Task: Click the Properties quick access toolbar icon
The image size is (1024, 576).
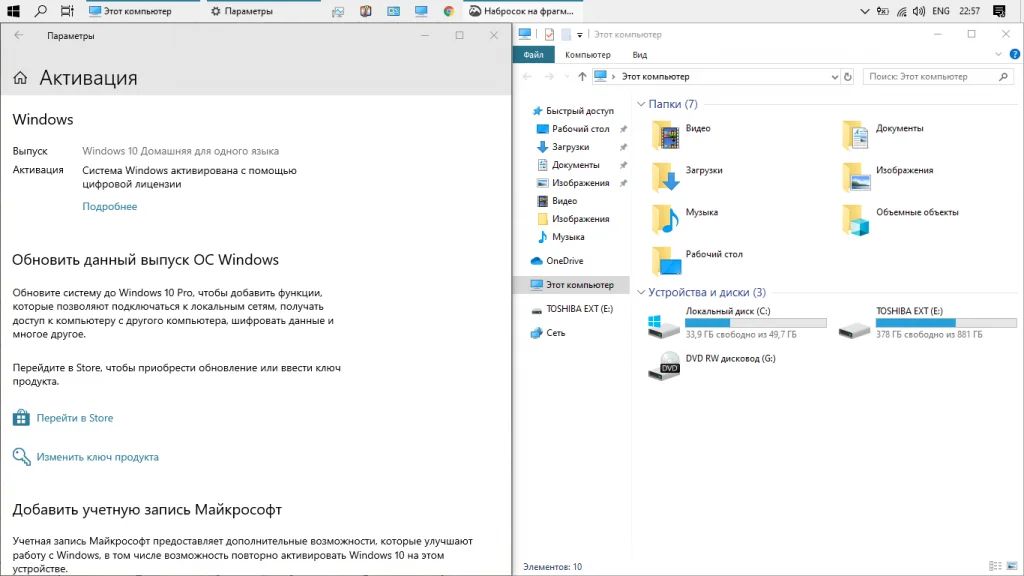Action: click(549, 34)
